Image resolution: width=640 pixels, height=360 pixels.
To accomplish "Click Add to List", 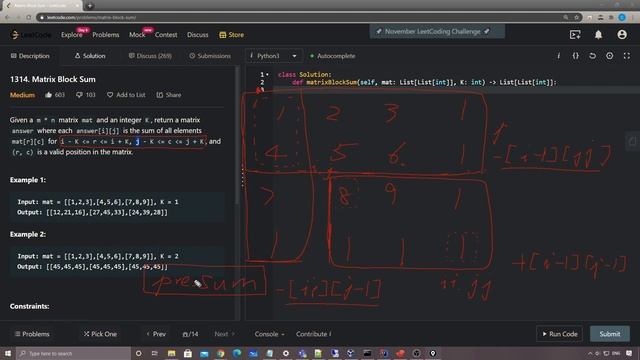I will [x=126, y=95].
